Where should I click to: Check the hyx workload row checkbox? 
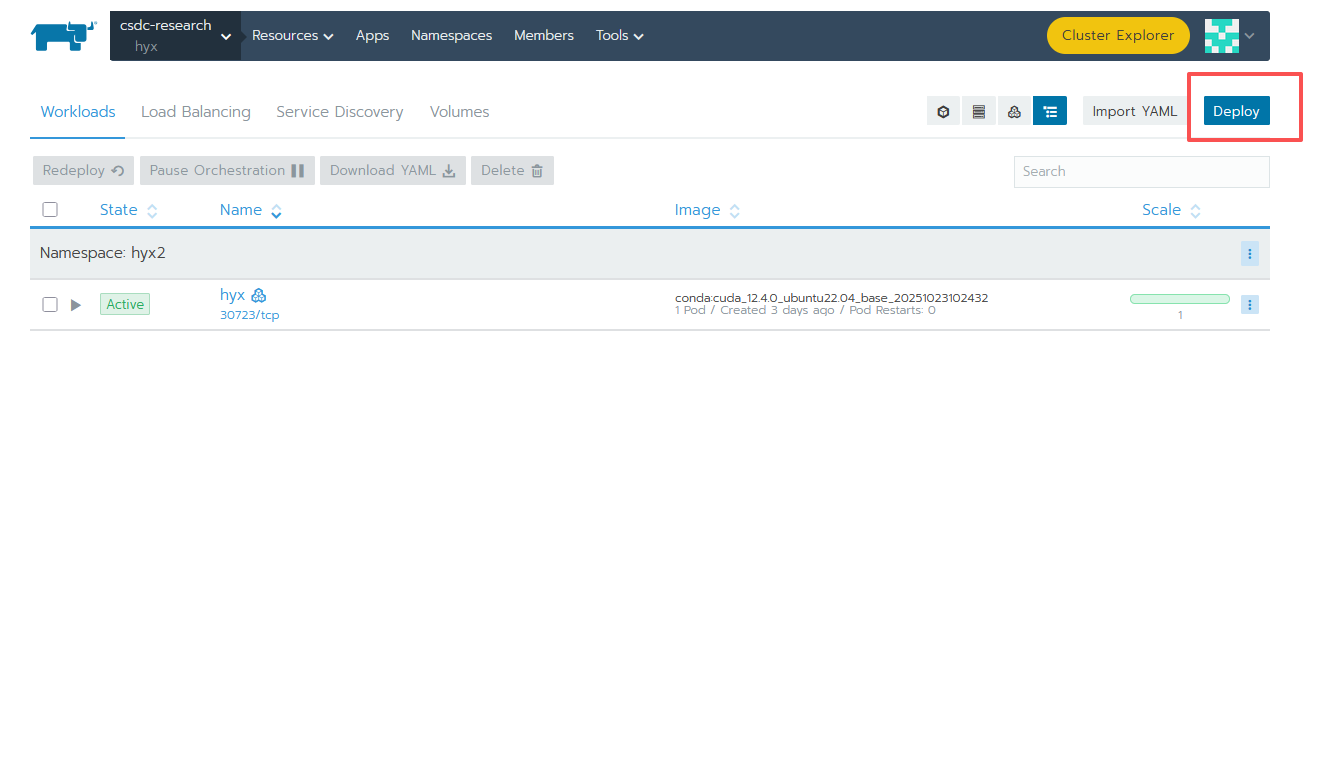(x=50, y=305)
